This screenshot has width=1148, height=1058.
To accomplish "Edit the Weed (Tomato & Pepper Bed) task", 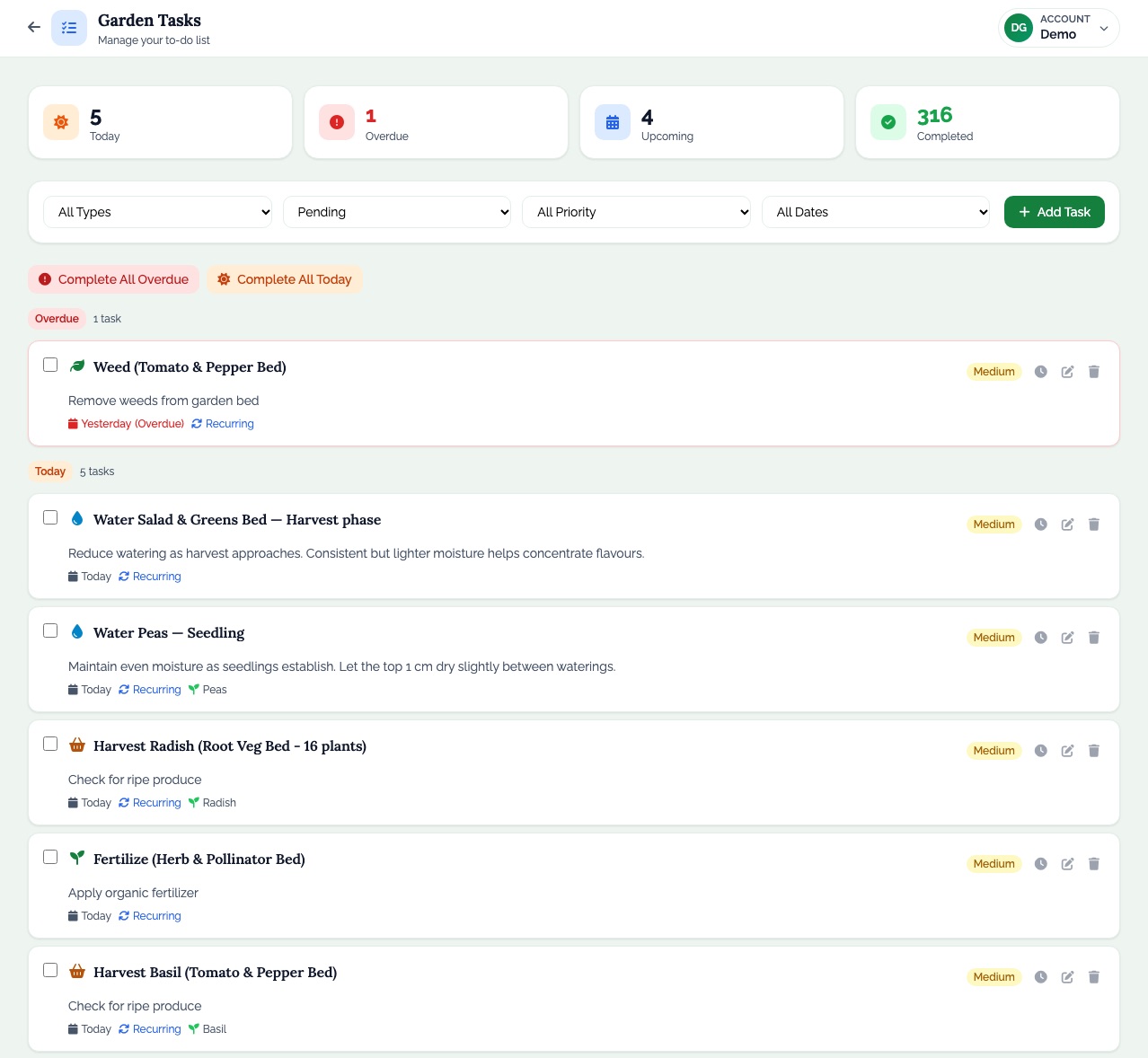I will coord(1067,372).
